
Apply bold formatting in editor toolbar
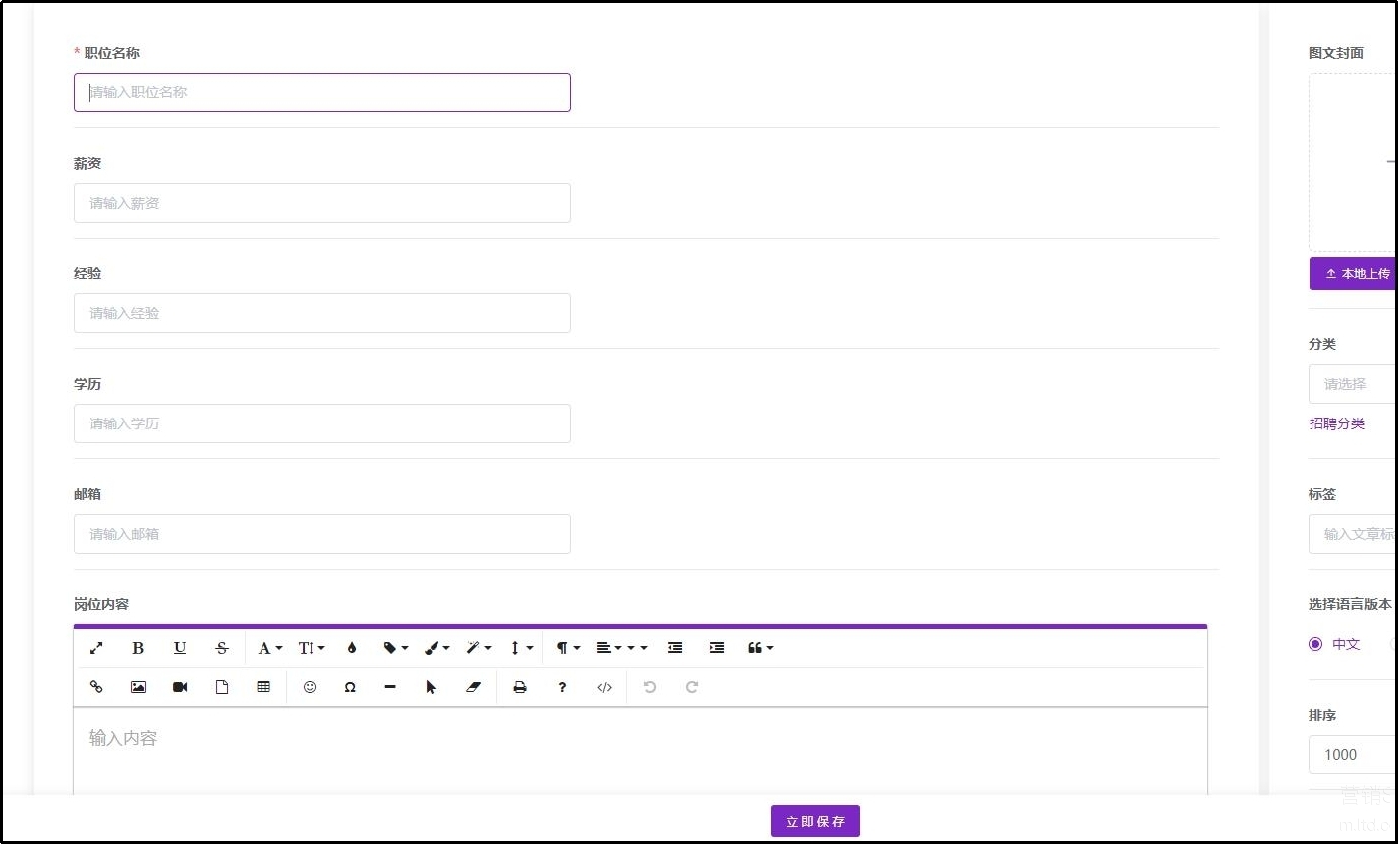tap(138, 648)
